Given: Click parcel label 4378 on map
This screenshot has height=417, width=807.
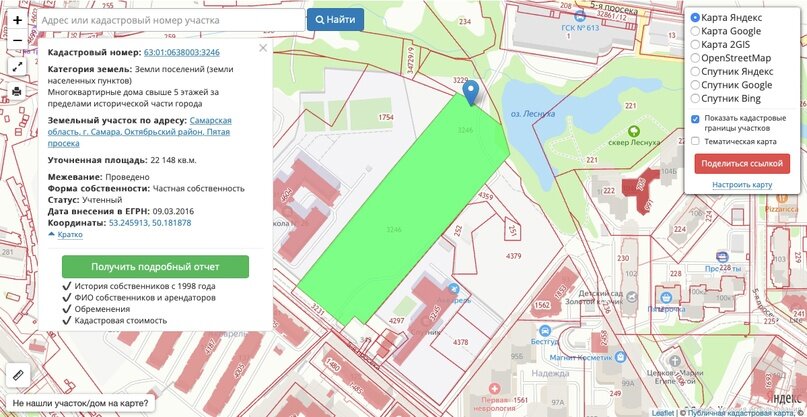Looking at the screenshot, I should point(461,342).
